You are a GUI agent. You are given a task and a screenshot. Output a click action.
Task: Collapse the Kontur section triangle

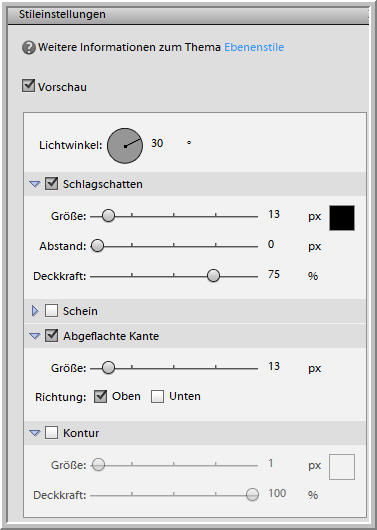(x=34, y=433)
